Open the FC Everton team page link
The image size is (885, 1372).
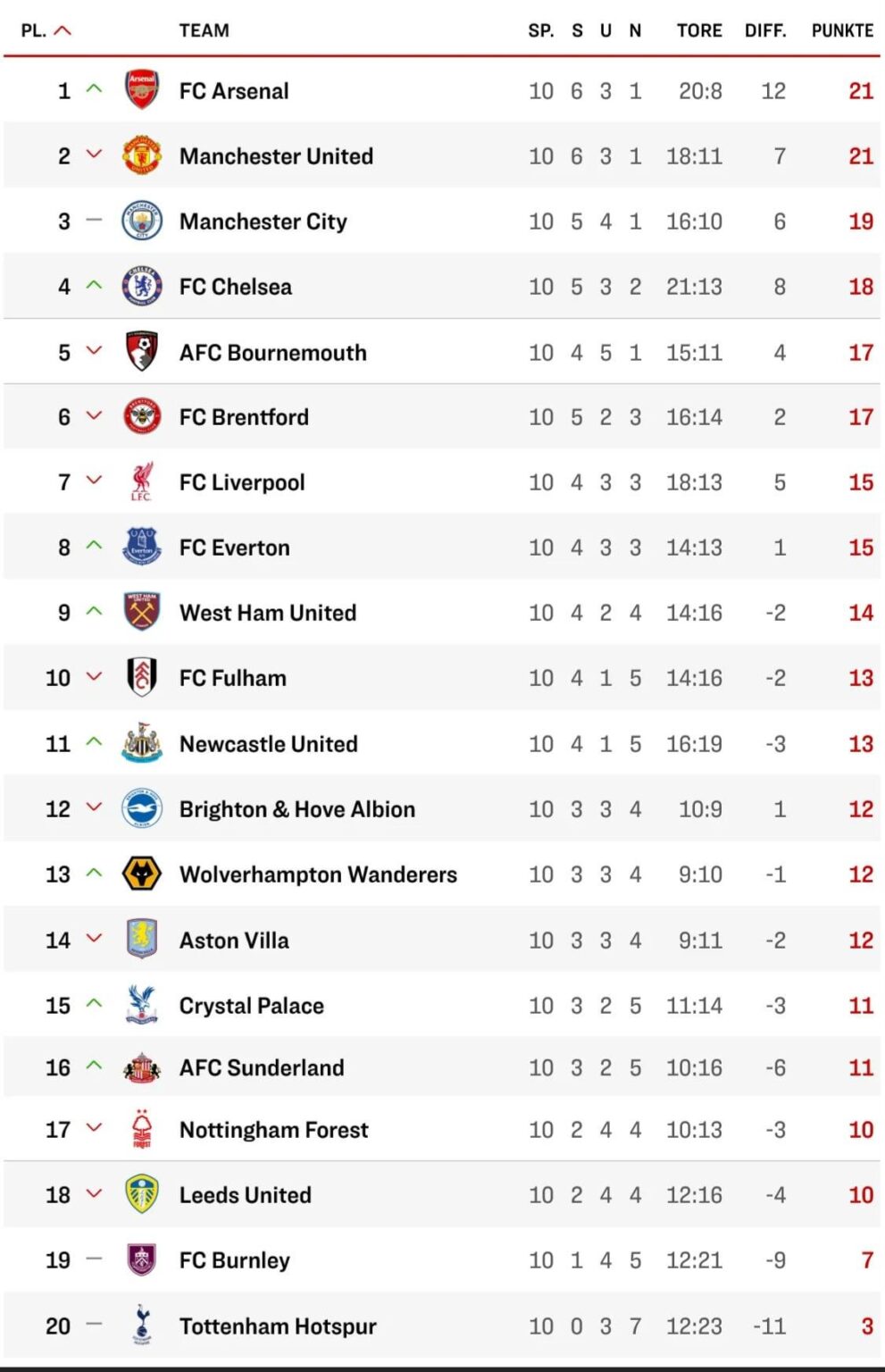(233, 548)
